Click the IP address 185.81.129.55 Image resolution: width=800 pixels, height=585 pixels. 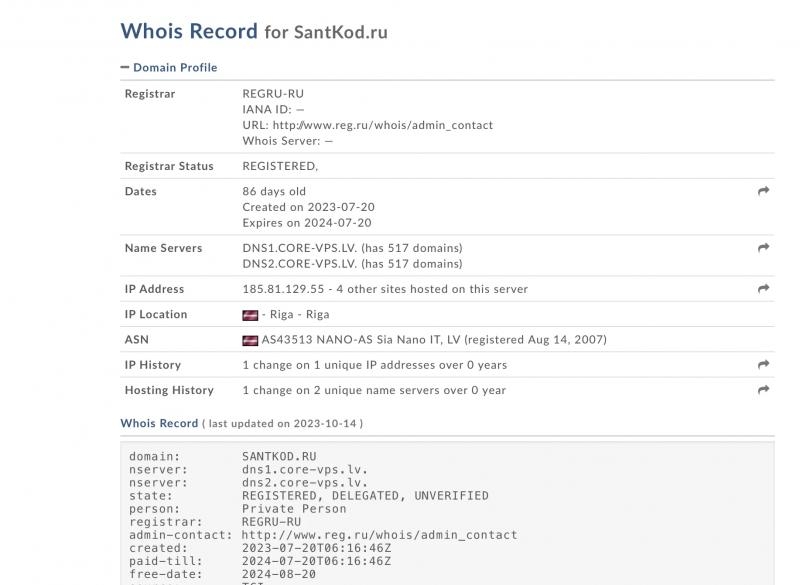click(x=283, y=289)
